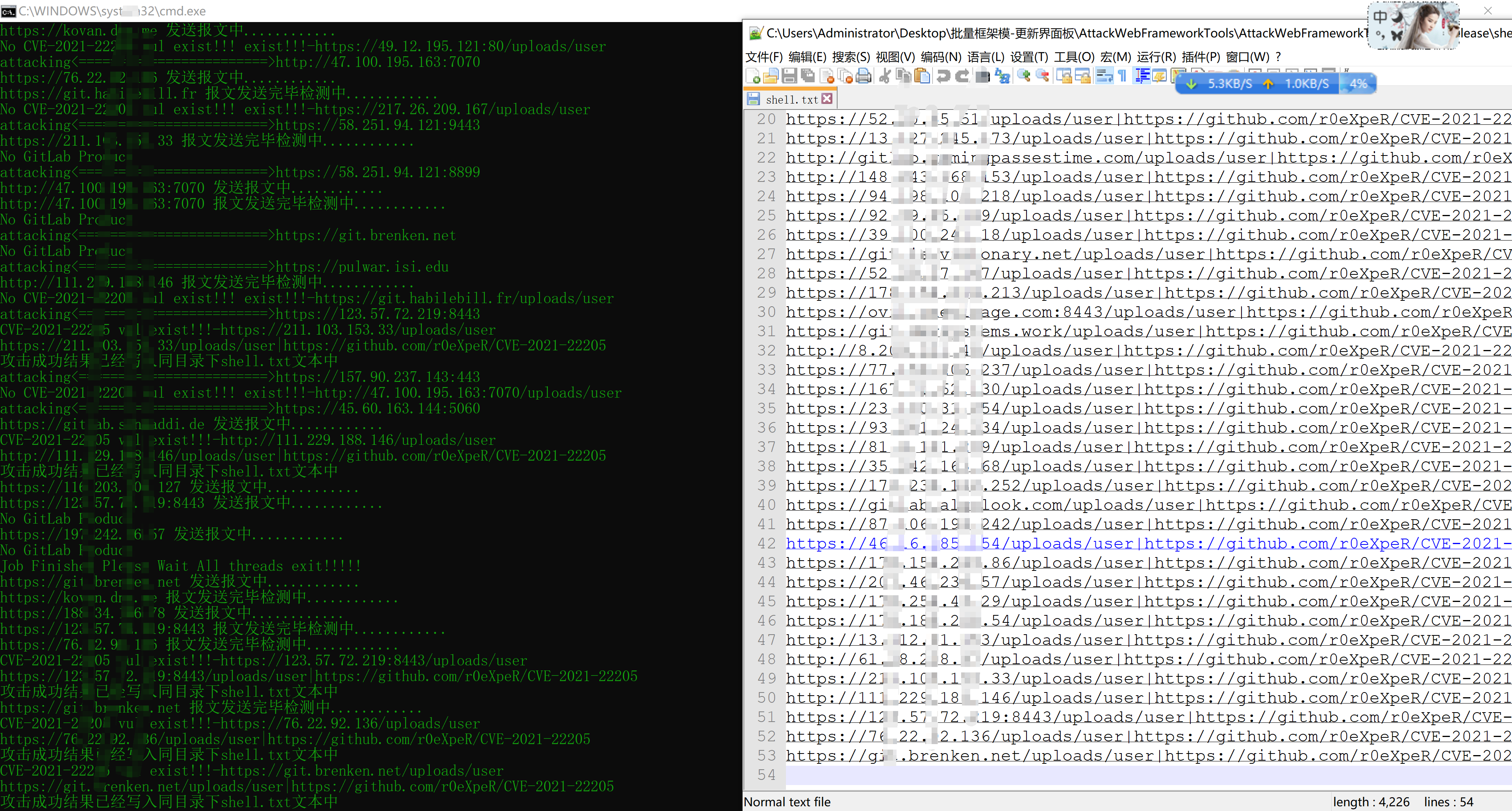Click the Paste clipboard icon
This screenshot has height=811, width=1512.
[x=922, y=76]
